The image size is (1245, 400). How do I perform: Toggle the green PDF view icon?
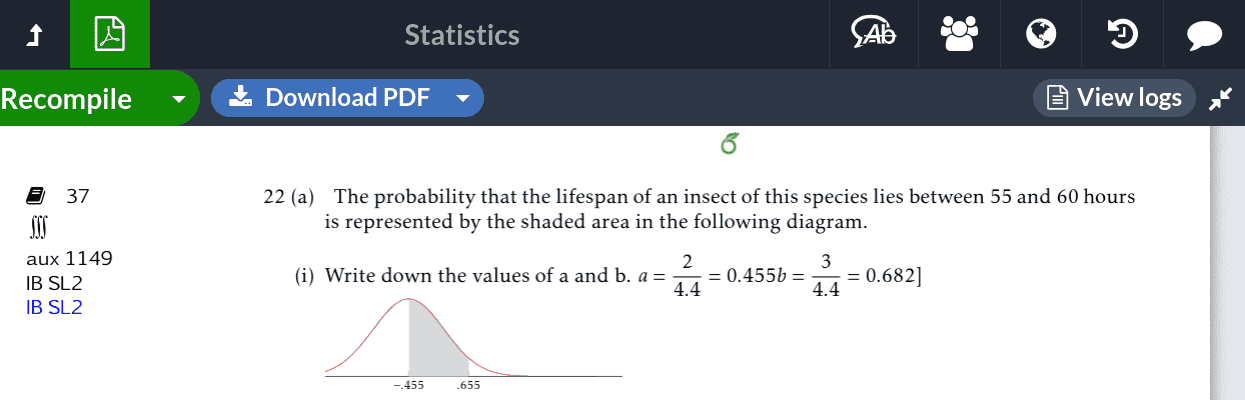110,34
